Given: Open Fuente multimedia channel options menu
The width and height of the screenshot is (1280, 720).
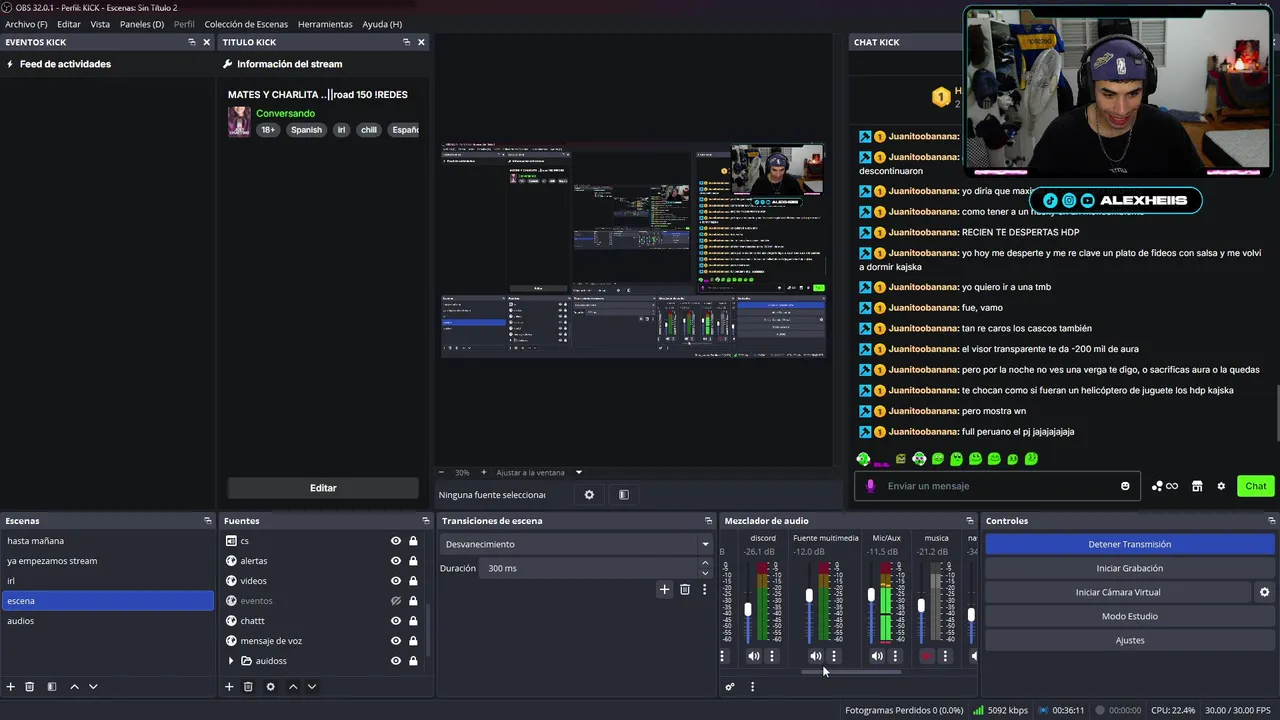Looking at the screenshot, I should point(834,656).
